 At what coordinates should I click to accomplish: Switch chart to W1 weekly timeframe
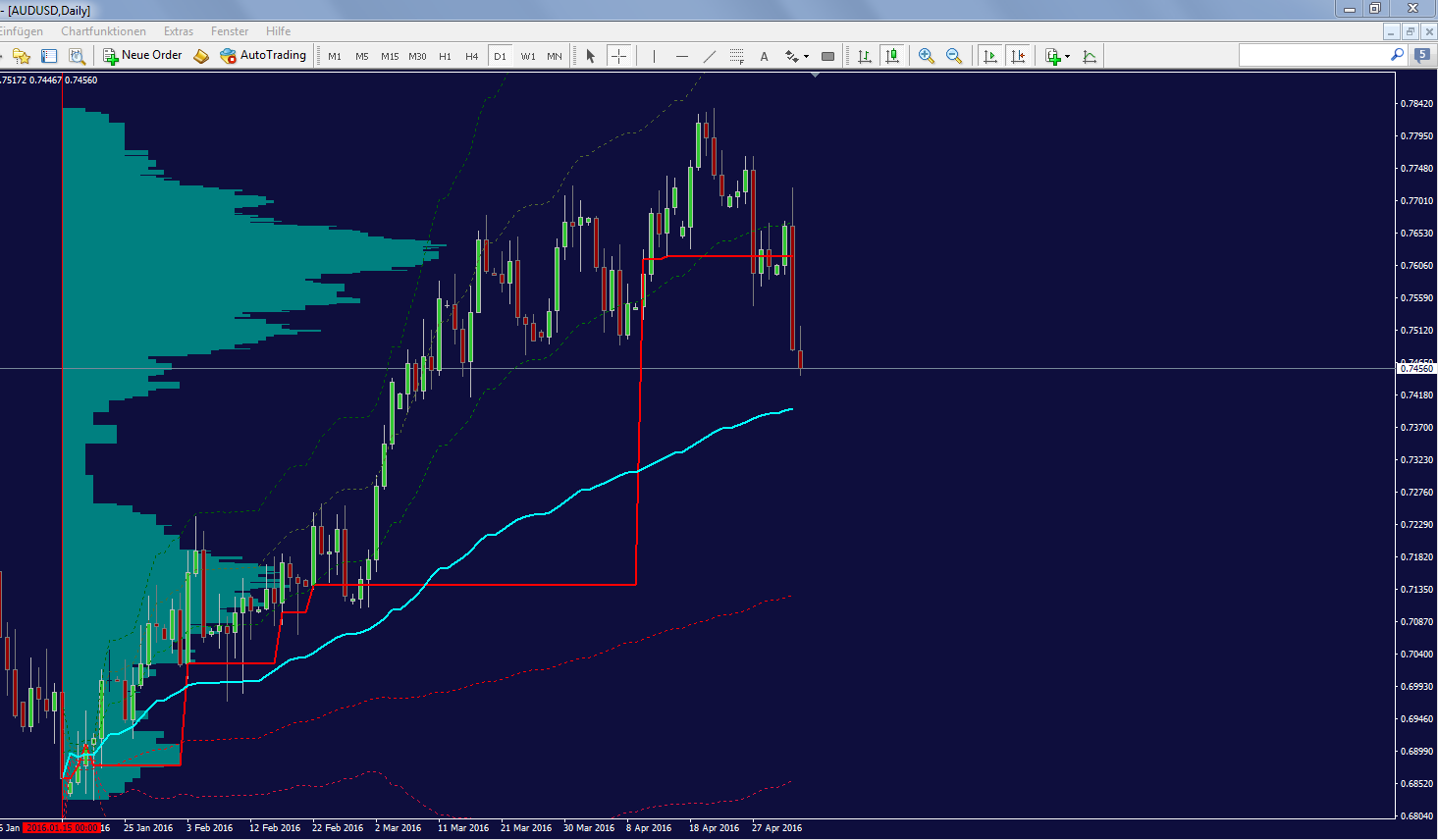(528, 56)
